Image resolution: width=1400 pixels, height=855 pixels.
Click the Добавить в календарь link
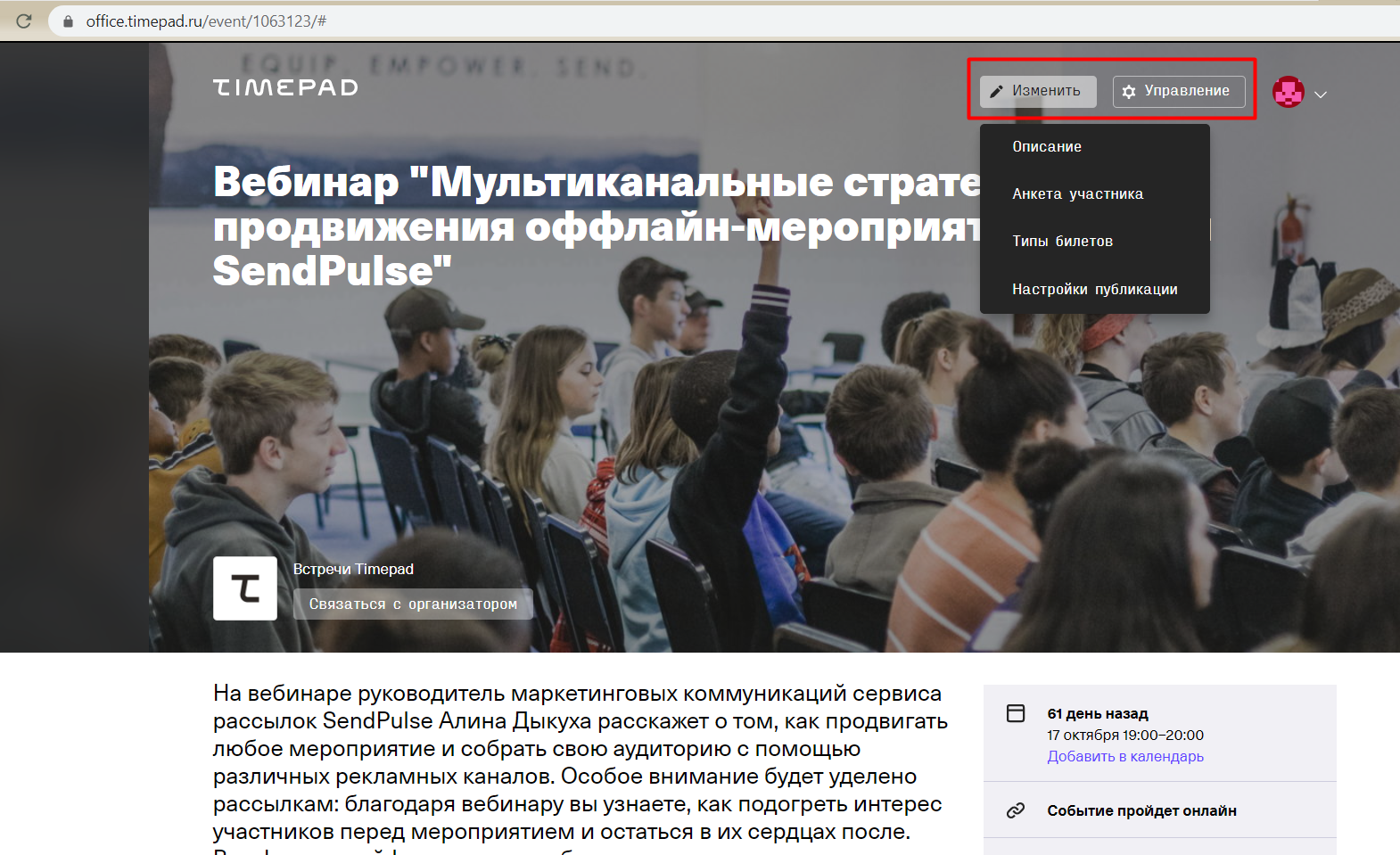click(1125, 756)
